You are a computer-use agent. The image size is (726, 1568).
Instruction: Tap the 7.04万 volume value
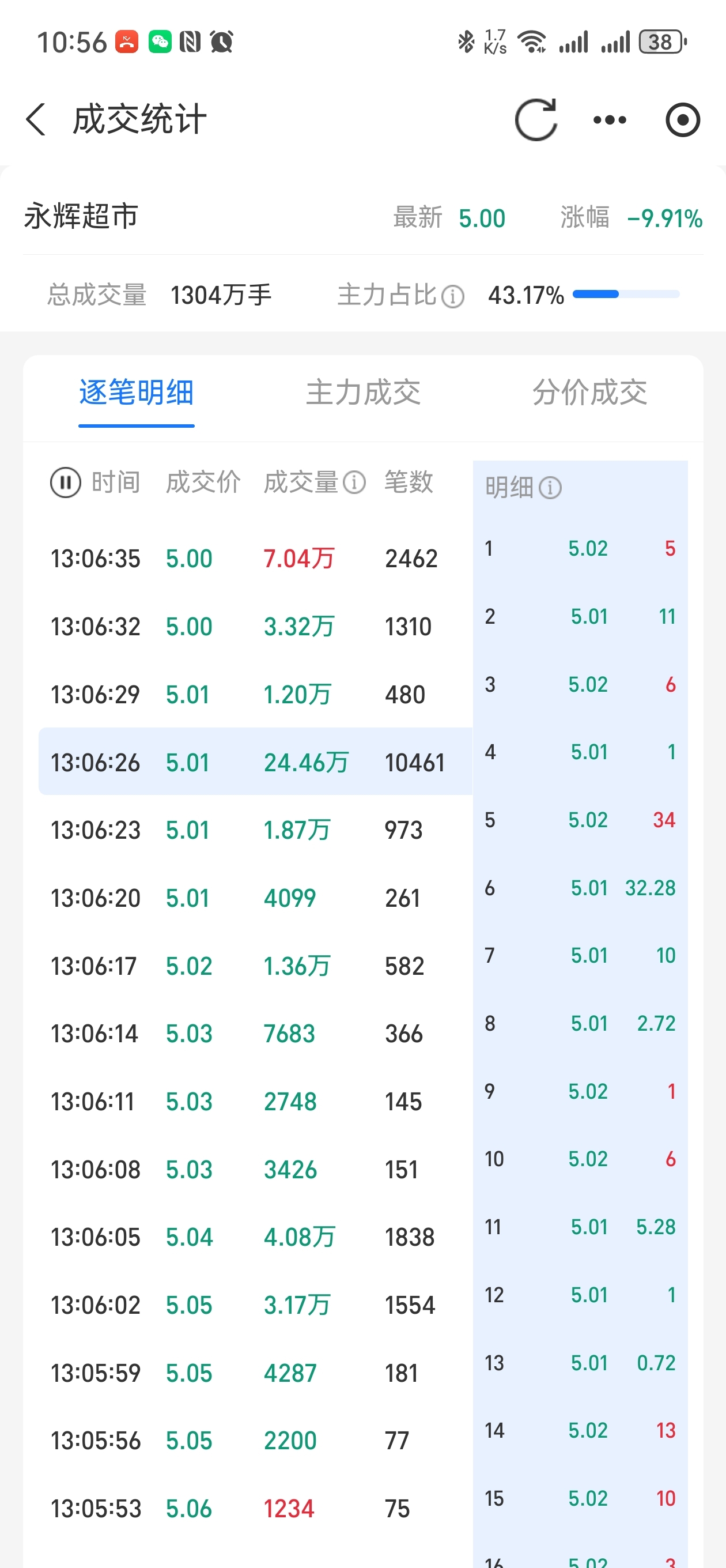pos(299,559)
